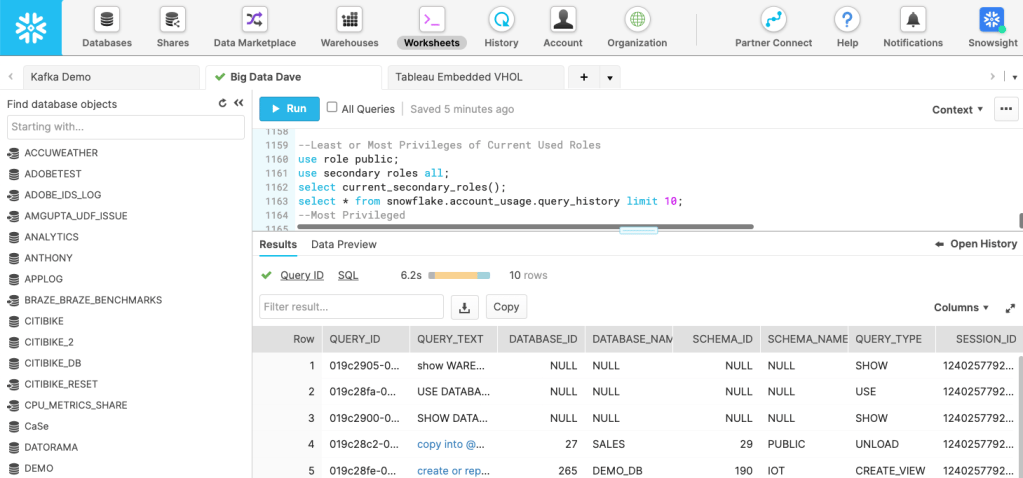Focus the 'Starting with...' search field
Image resolution: width=1023 pixels, height=478 pixels.
[126, 127]
